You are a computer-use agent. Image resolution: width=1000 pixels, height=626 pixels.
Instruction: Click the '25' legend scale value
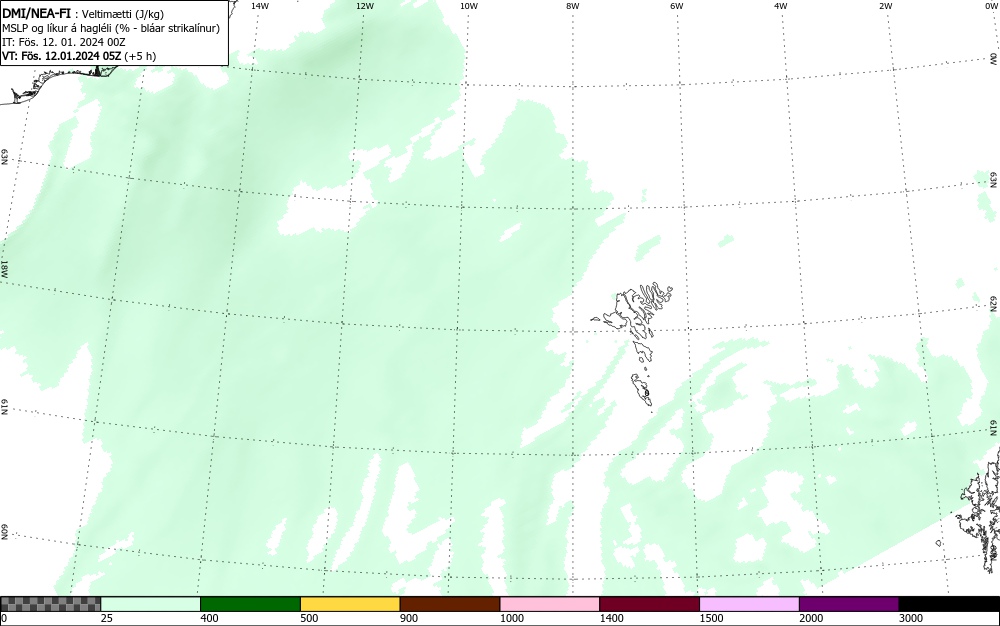click(107, 618)
